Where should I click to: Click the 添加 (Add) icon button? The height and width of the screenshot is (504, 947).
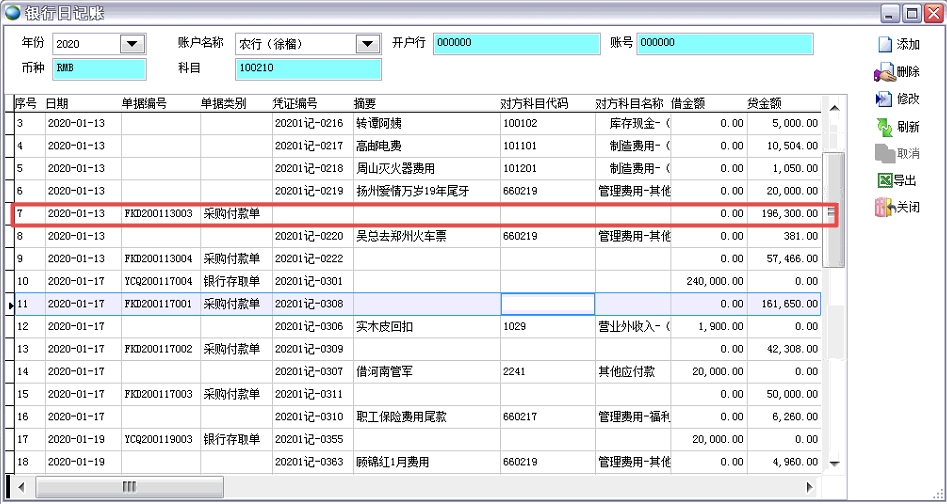click(x=884, y=45)
